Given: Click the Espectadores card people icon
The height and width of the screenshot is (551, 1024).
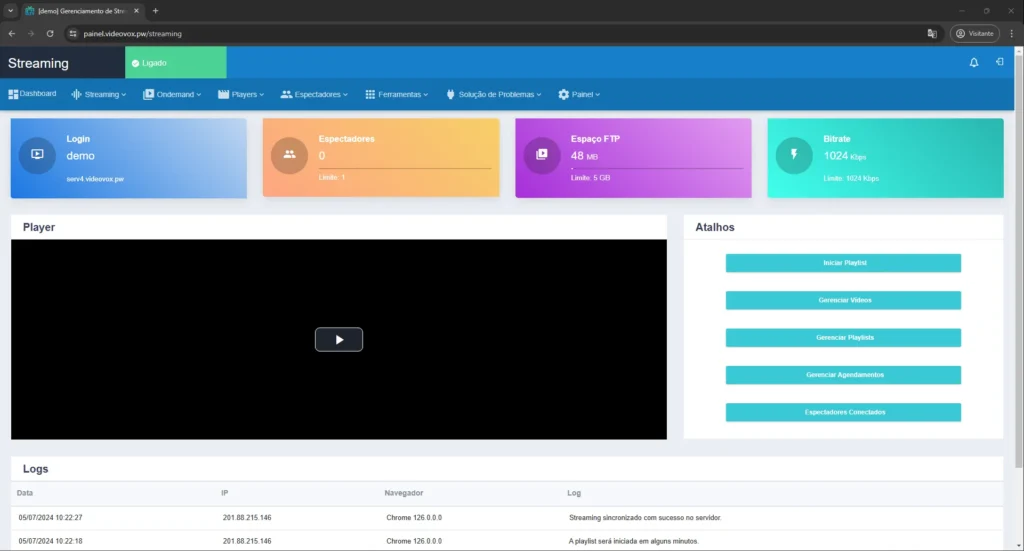Looking at the screenshot, I should coord(289,155).
